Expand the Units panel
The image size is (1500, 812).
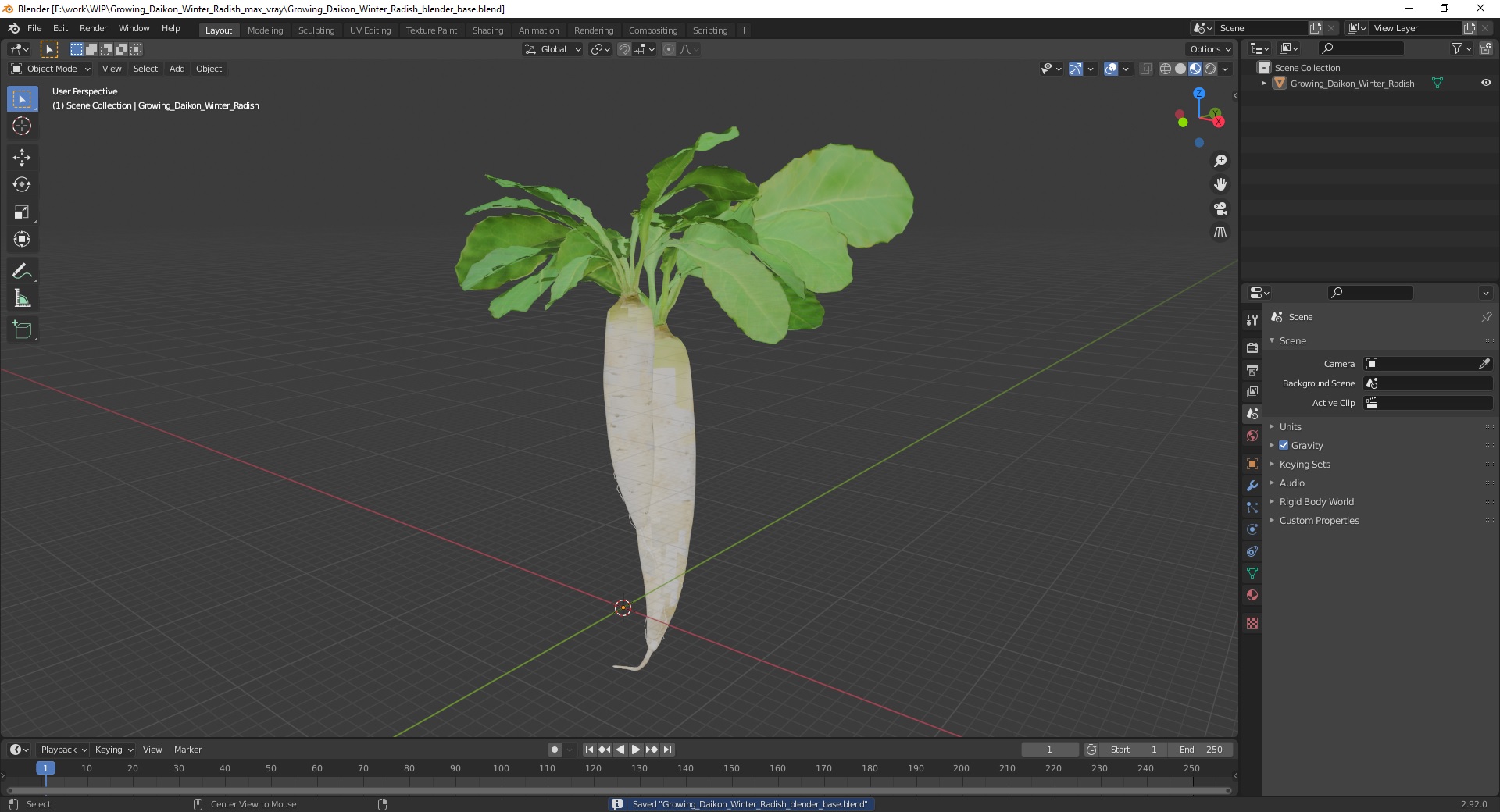click(1290, 426)
